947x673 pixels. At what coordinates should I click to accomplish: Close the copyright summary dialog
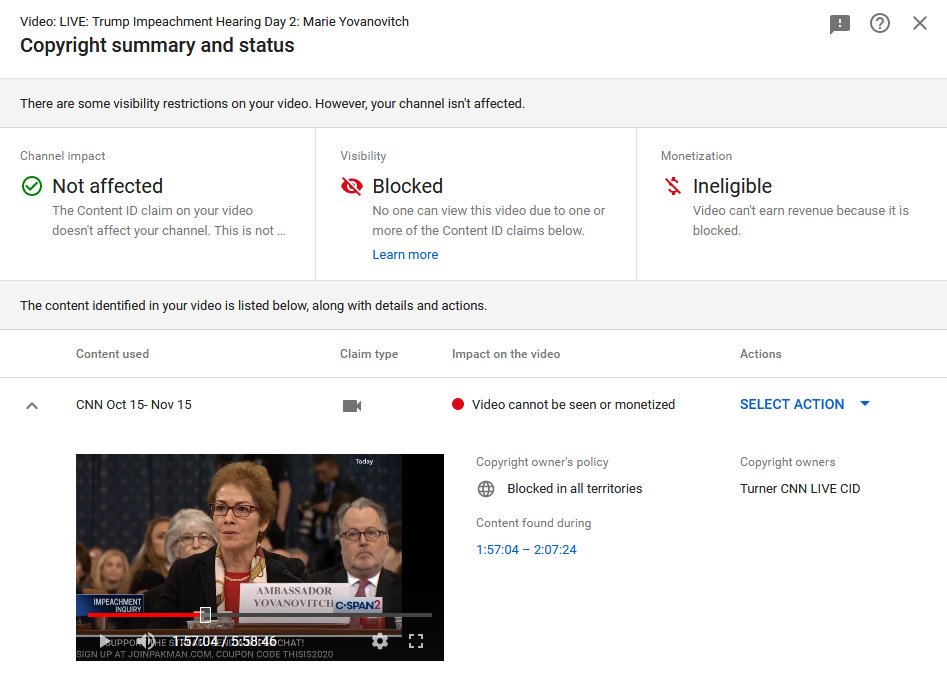point(919,24)
